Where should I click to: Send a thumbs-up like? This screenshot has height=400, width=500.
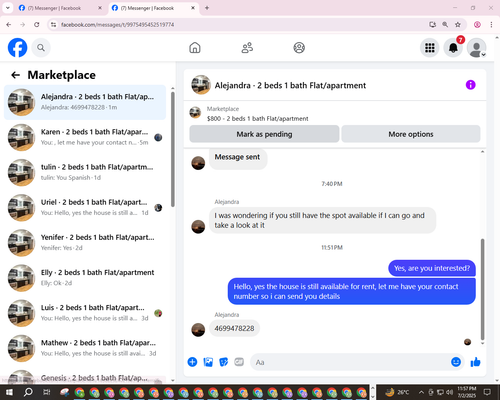click(475, 362)
